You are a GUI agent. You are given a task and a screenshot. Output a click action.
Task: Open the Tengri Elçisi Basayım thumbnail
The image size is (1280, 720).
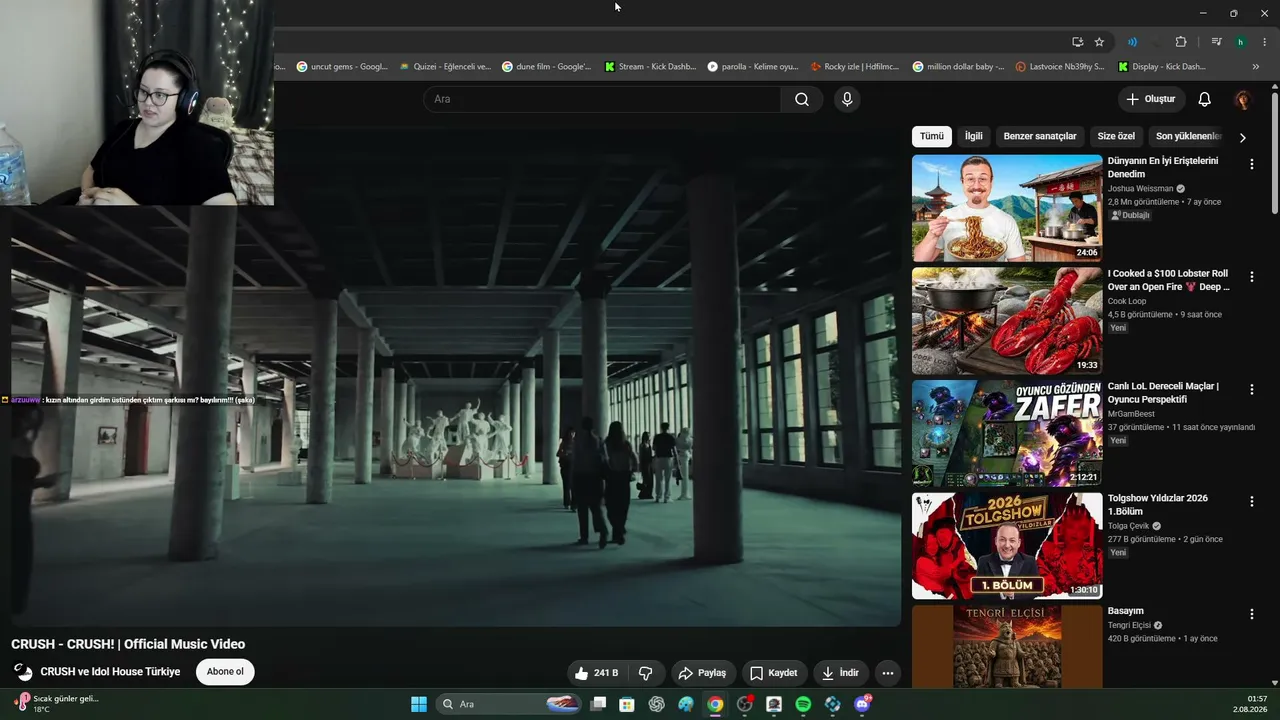[1007, 646]
